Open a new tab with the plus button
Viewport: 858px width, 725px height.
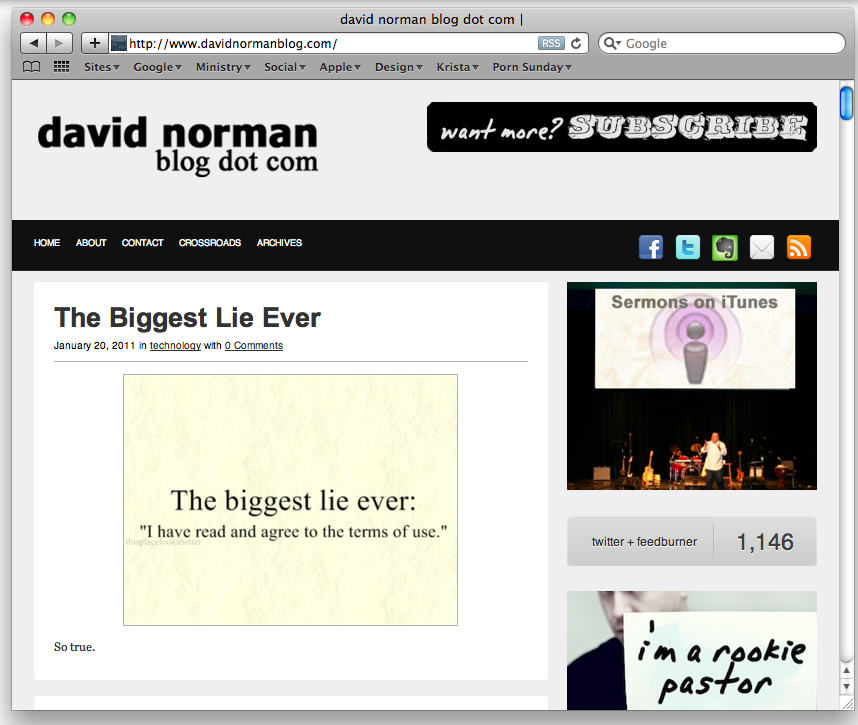pyautogui.click(x=94, y=43)
